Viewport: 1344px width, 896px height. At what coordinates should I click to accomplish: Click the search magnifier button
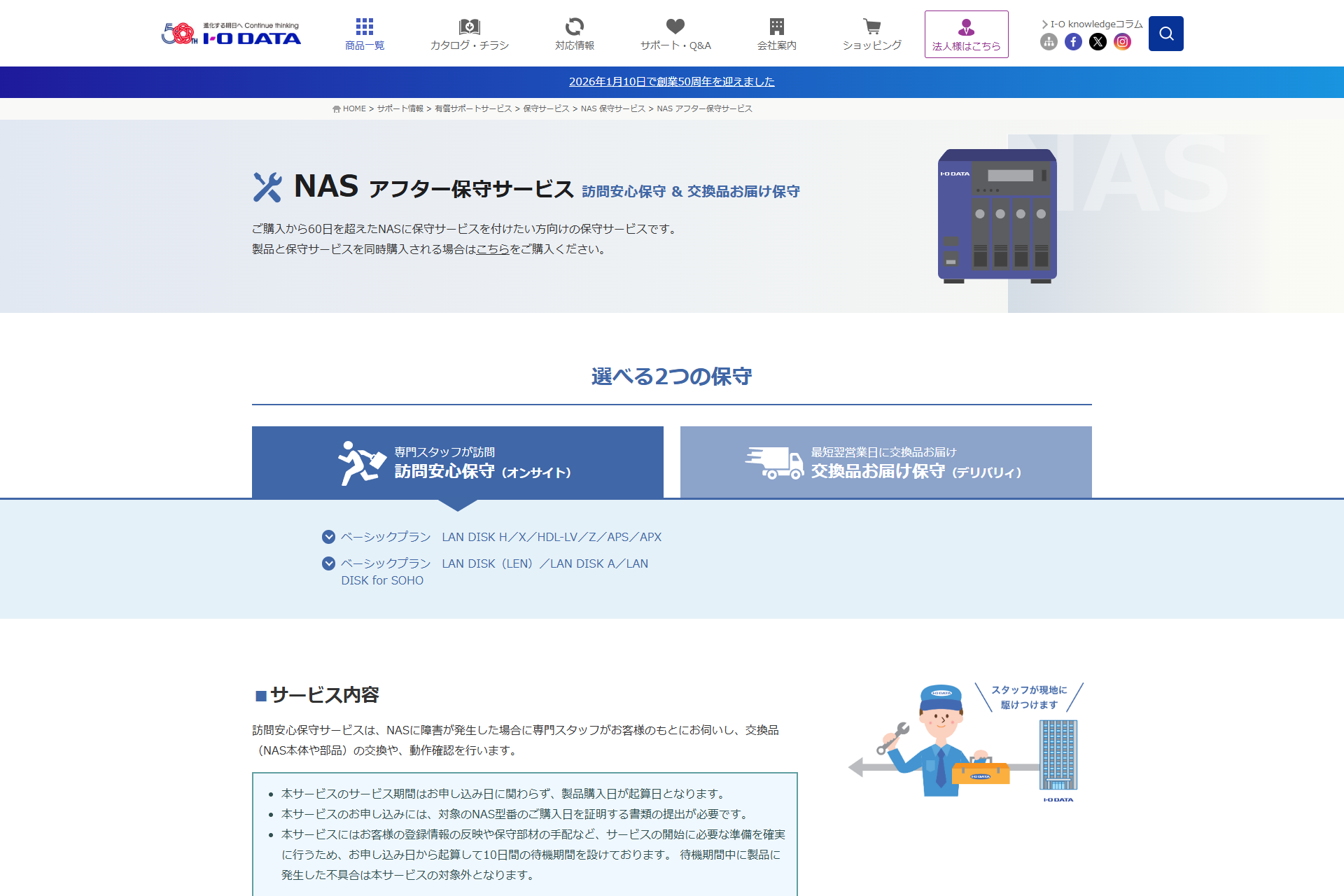1165,34
